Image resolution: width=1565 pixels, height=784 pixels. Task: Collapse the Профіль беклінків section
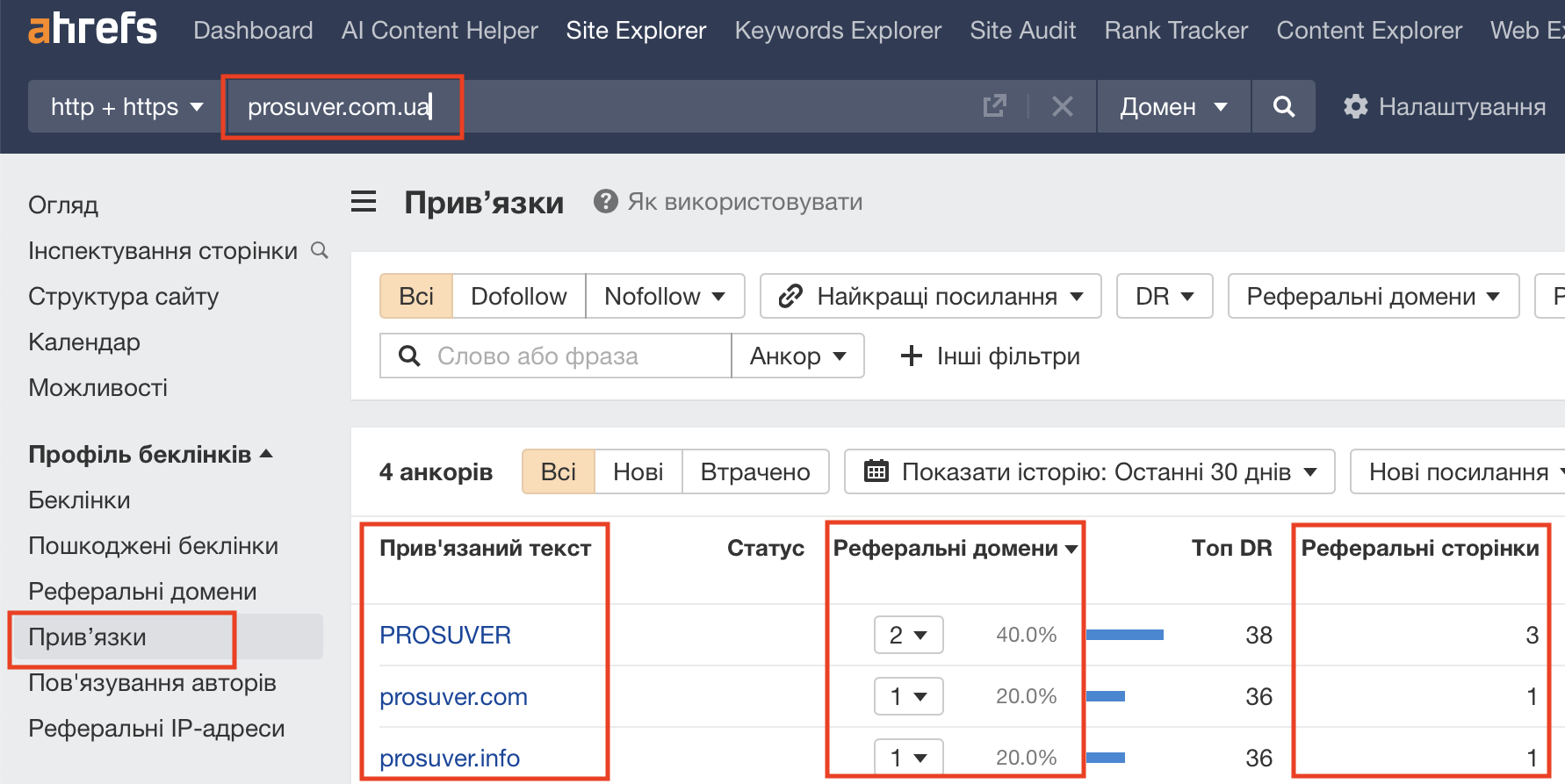[x=151, y=454]
